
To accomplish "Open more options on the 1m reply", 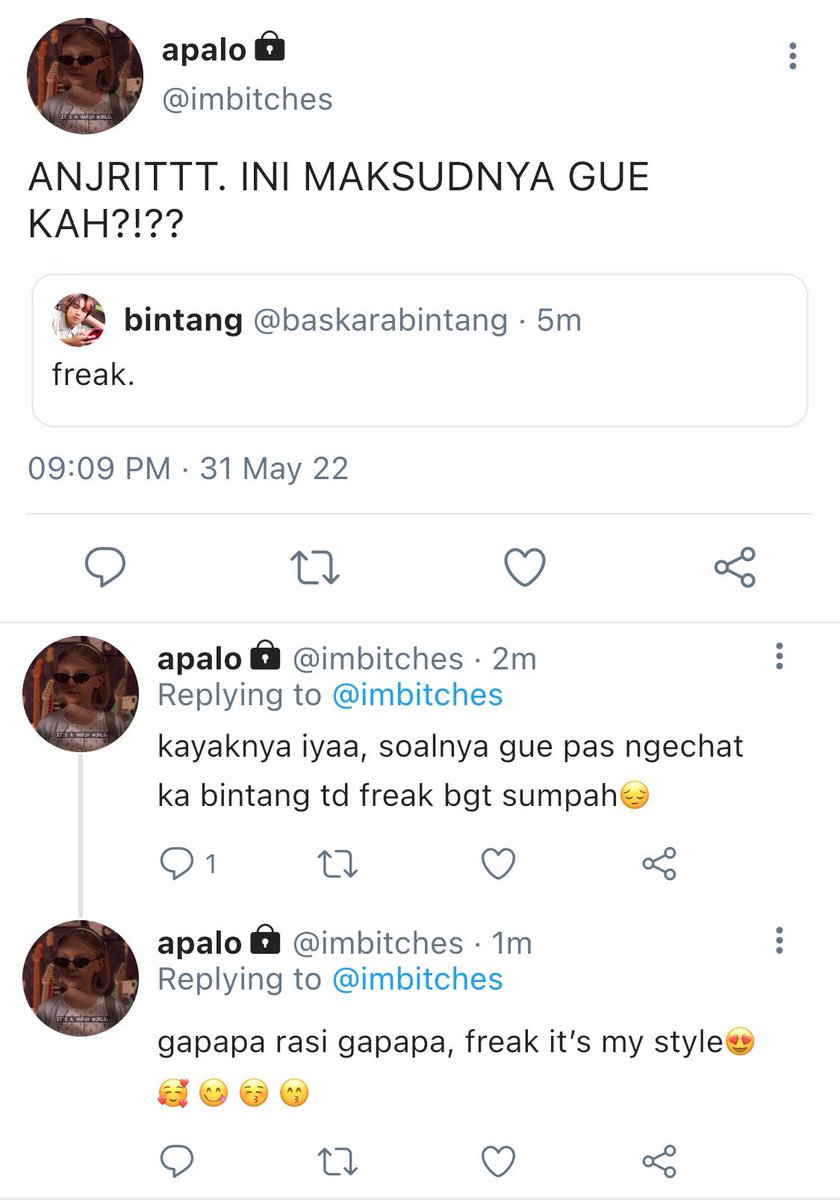I will click(x=779, y=940).
